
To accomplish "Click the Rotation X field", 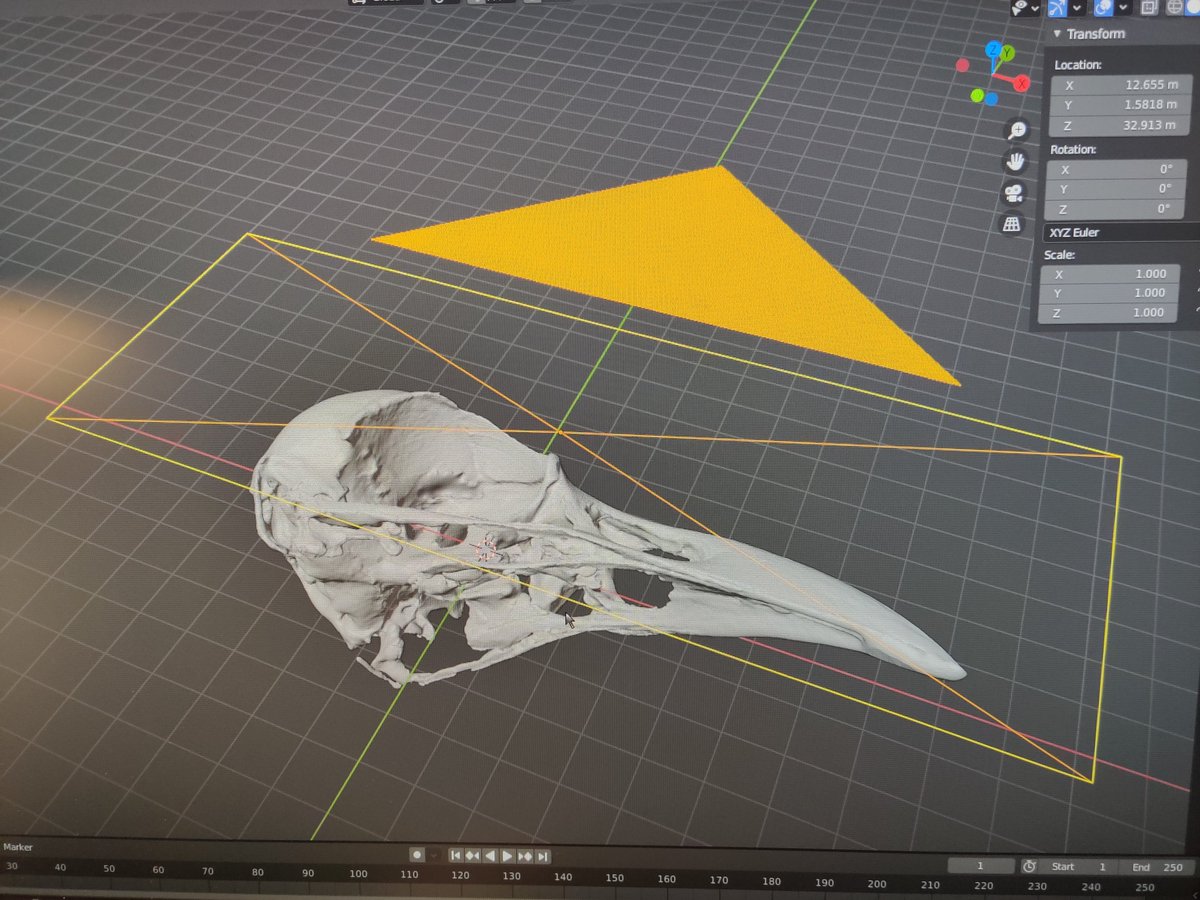I will [1116, 170].
